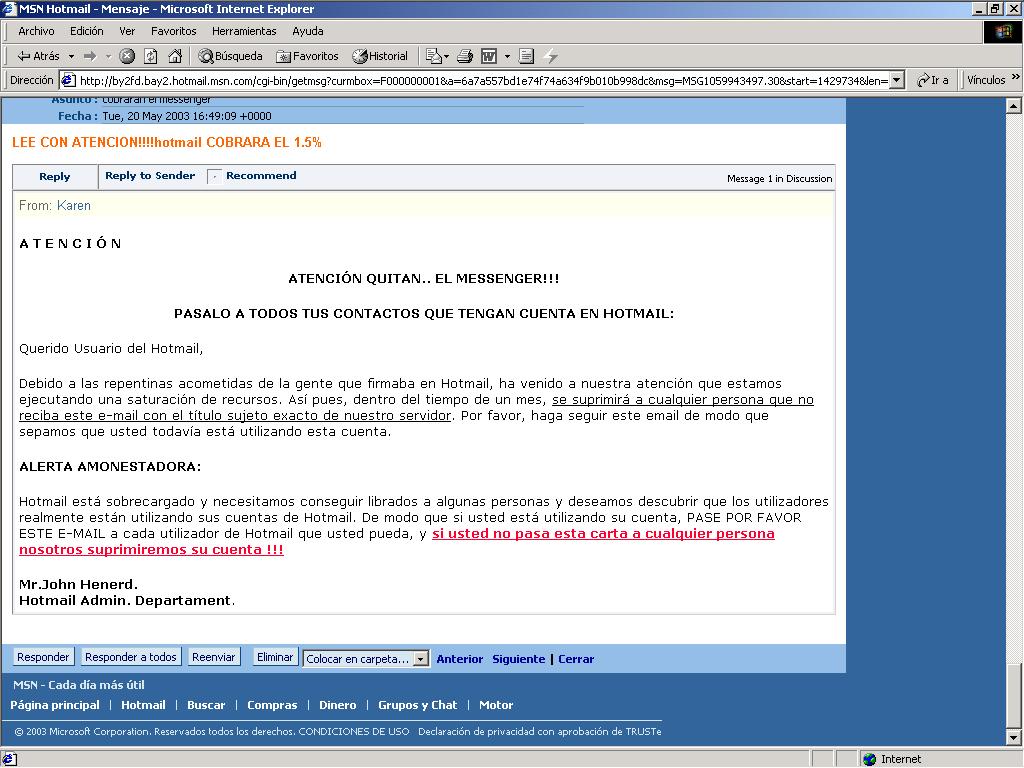Open the Edit with Word dropdown arrow
Image resolution: width=1024 pixels, height=768 pixels.
507,56
